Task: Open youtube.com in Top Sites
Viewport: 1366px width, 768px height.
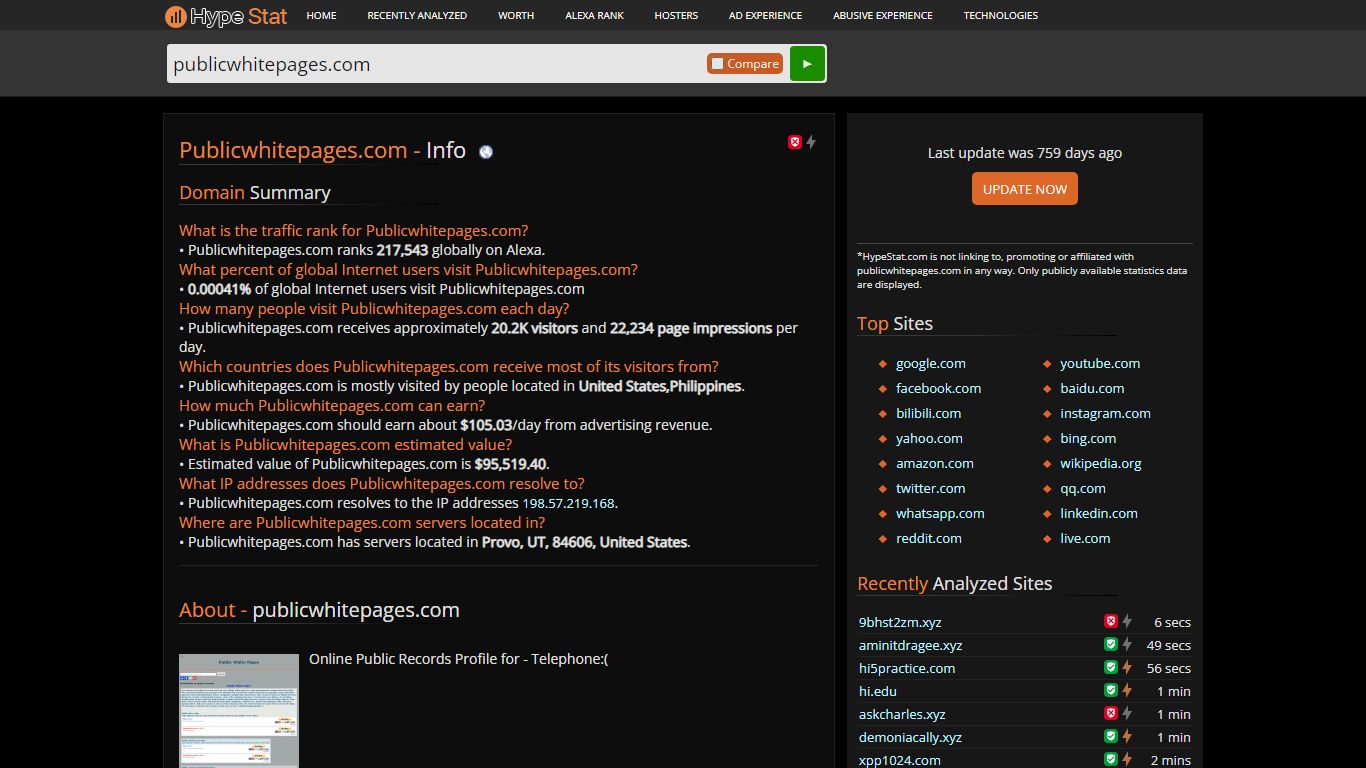Action: click(1100, 363)
